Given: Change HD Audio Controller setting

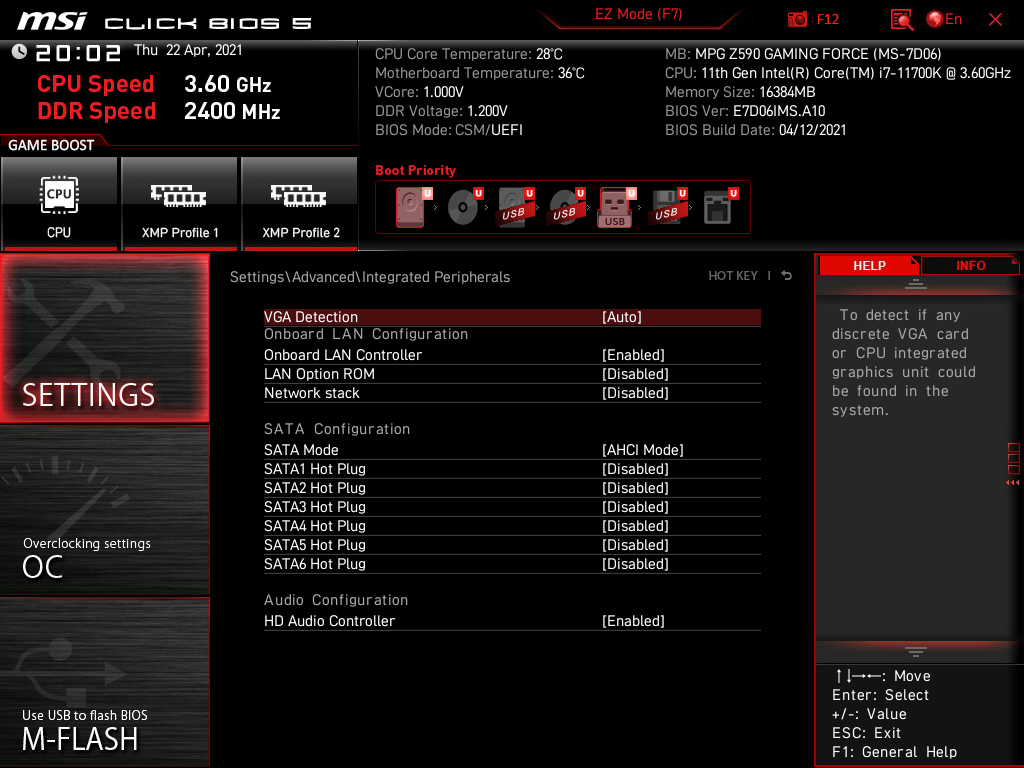Looking at the screenshot, I should coord(512,620).
